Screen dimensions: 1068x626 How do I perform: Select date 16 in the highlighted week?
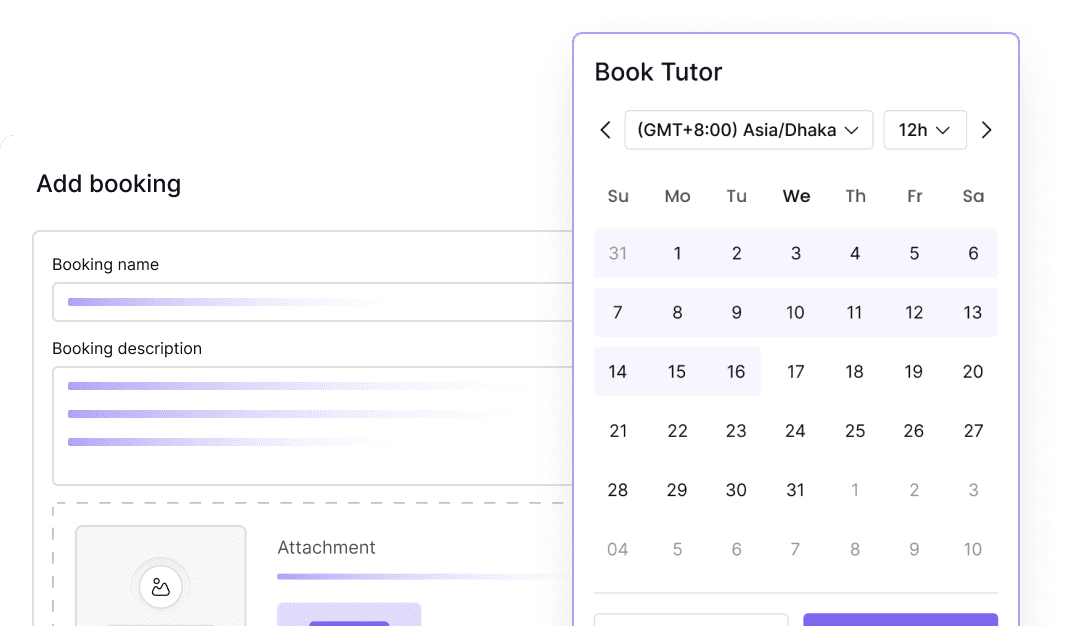[x=736, y=371]
